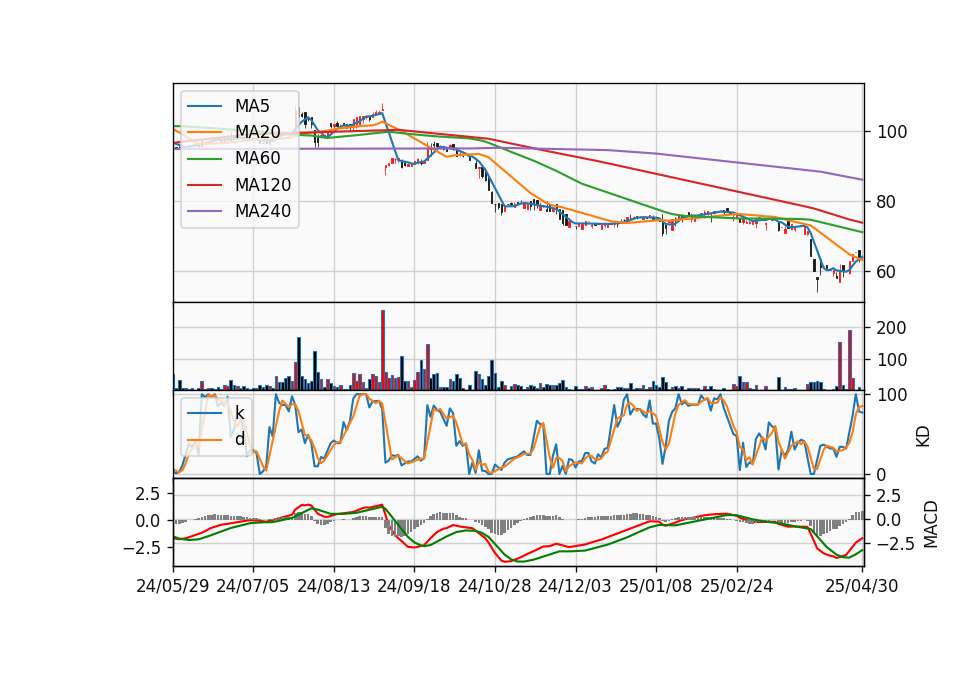Click the KD axis title
This screenshot has height=690, width=960.
pyautogui.click(x=923, y=437)
